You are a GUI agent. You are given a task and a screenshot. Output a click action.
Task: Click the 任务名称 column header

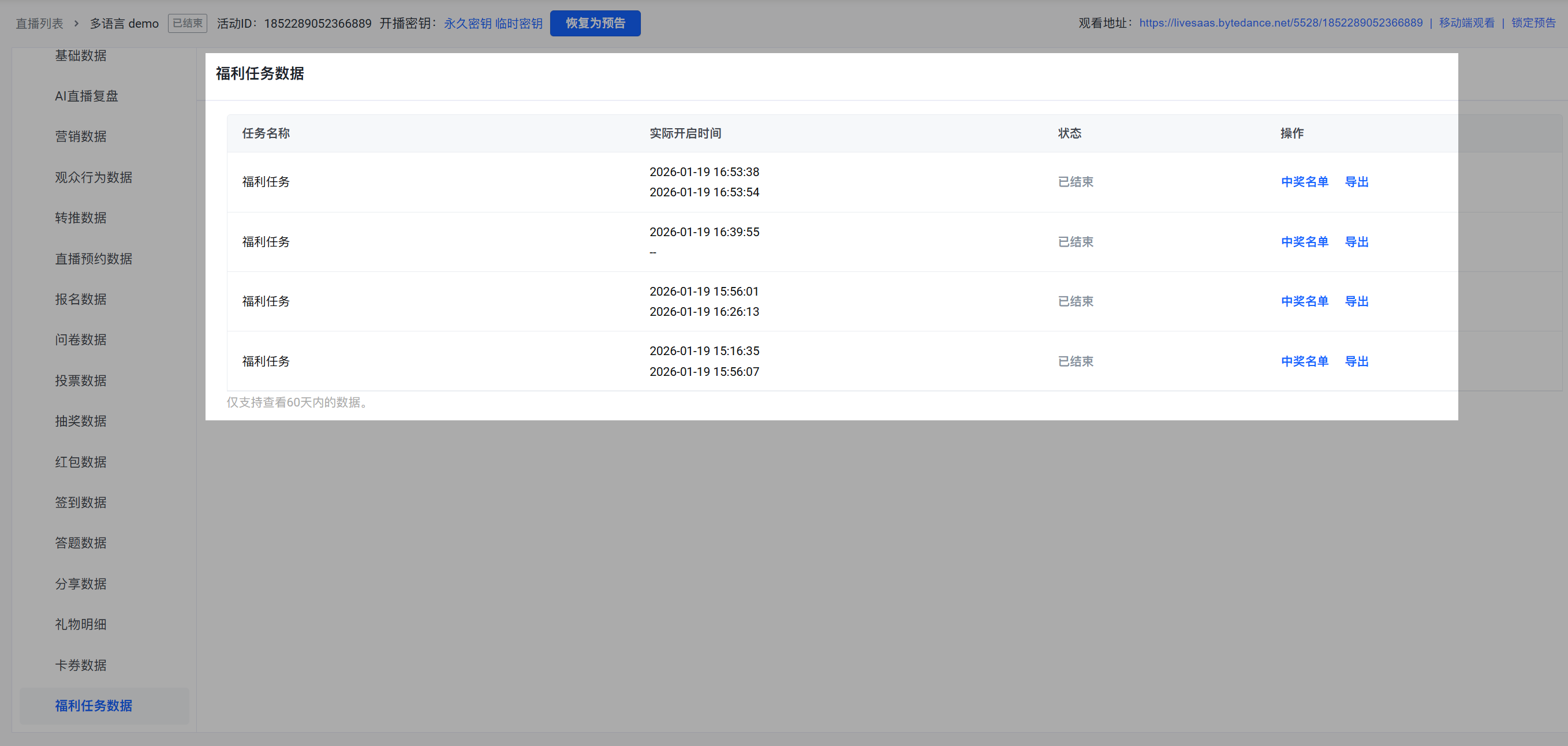tap(266, 133)
